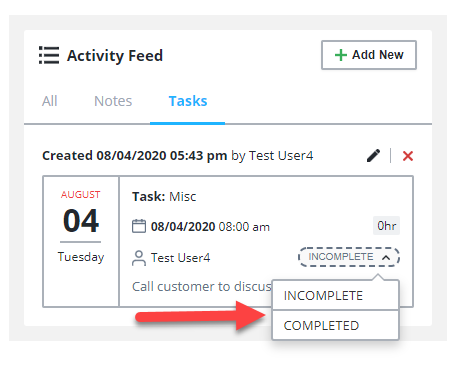The height and width of the screenshot is (370, 456).
Task: Click the Activity Feed list icon
Action: pyautogui.click(x=49, y=55)
